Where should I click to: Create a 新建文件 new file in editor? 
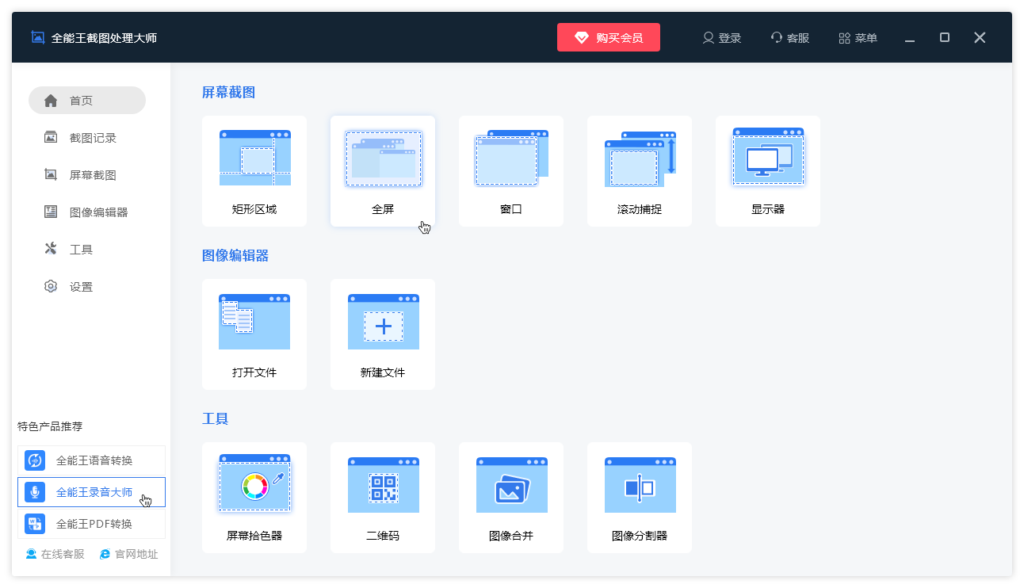click(x=383, y=333)
